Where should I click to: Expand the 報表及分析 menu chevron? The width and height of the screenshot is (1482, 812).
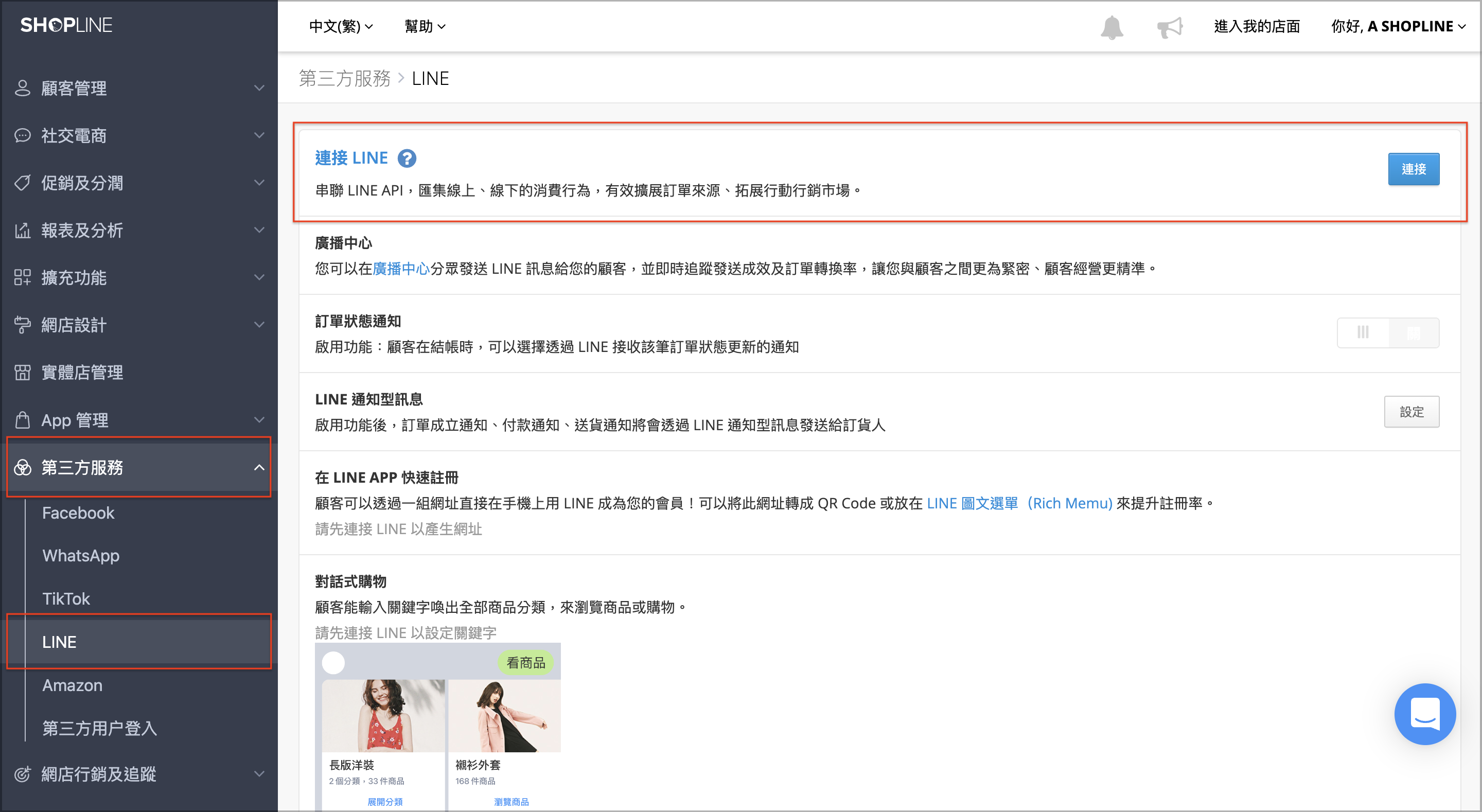pos(259,230)
